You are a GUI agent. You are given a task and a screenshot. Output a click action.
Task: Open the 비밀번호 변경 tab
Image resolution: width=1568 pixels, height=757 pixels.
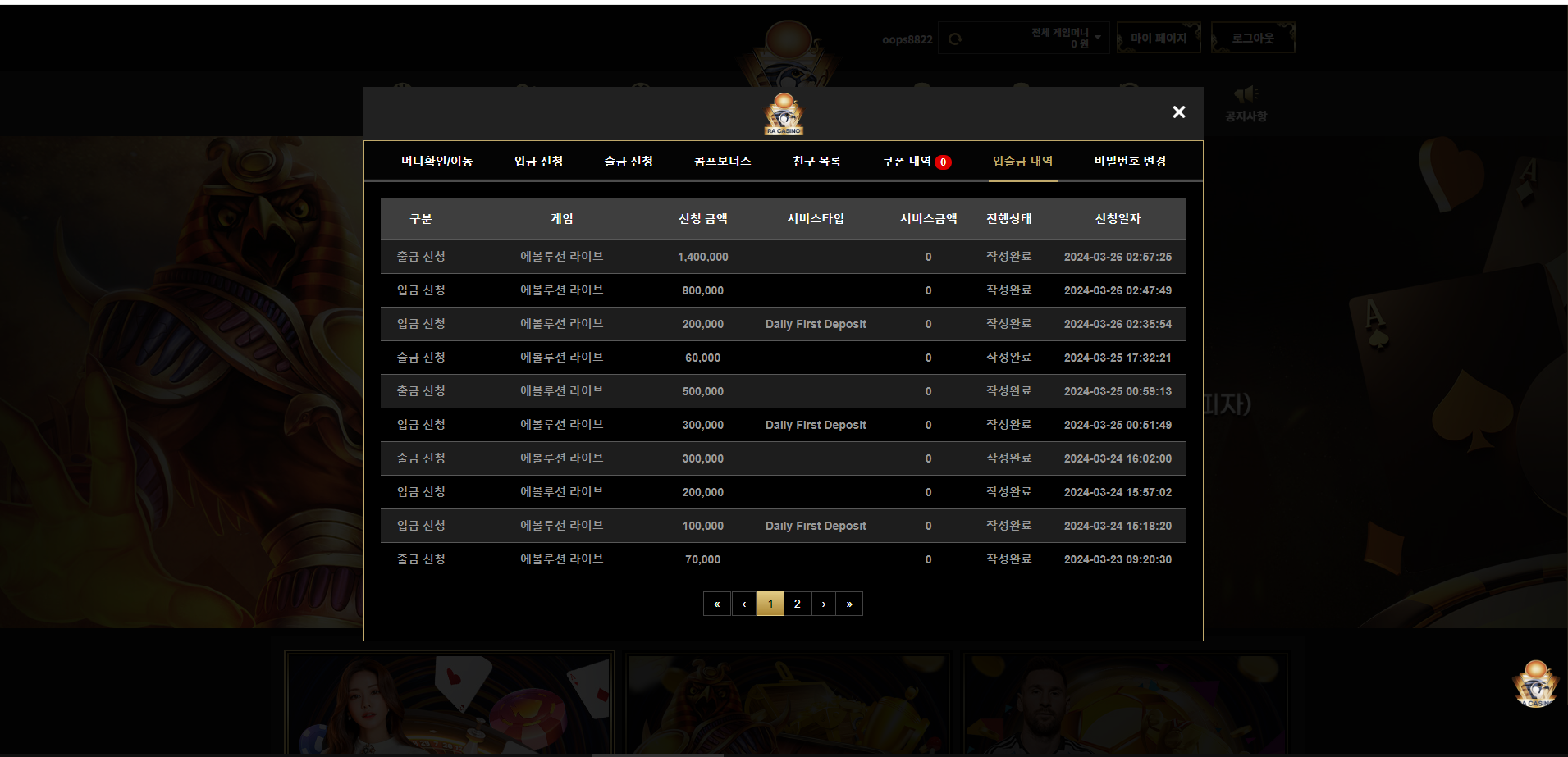coord(1130,162)
